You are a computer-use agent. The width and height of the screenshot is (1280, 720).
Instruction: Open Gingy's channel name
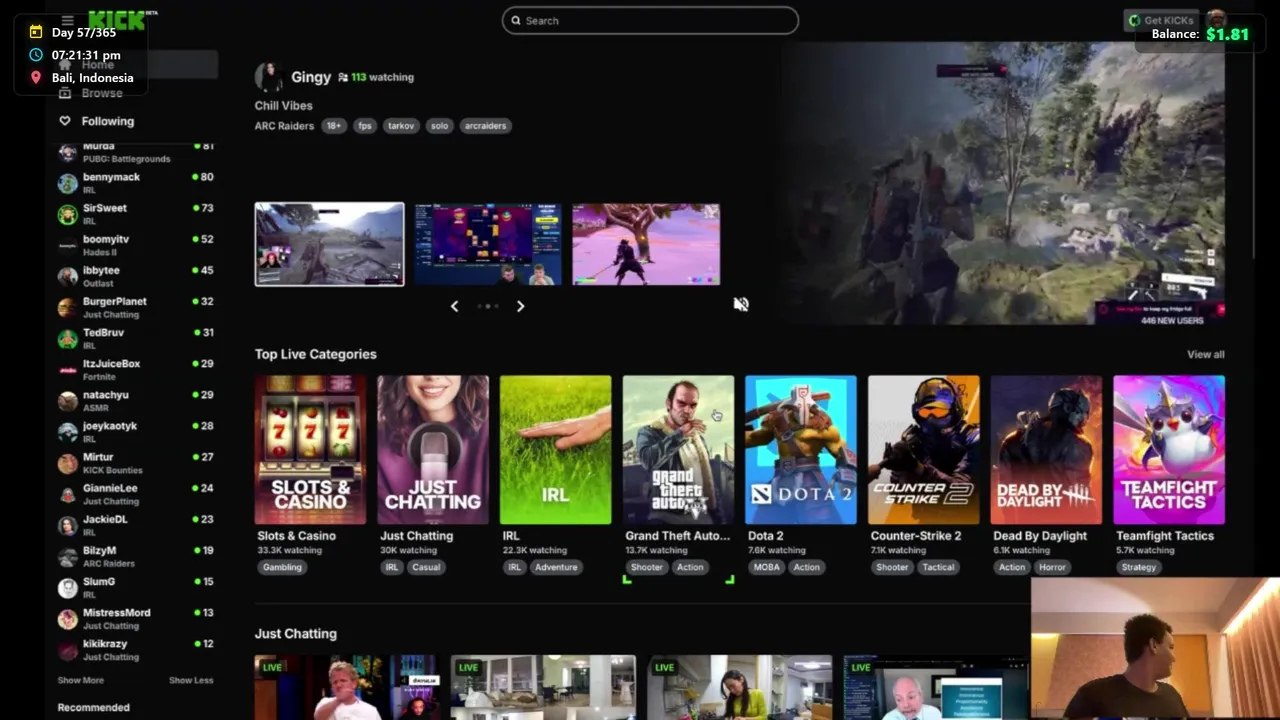(x=311, y=77)
